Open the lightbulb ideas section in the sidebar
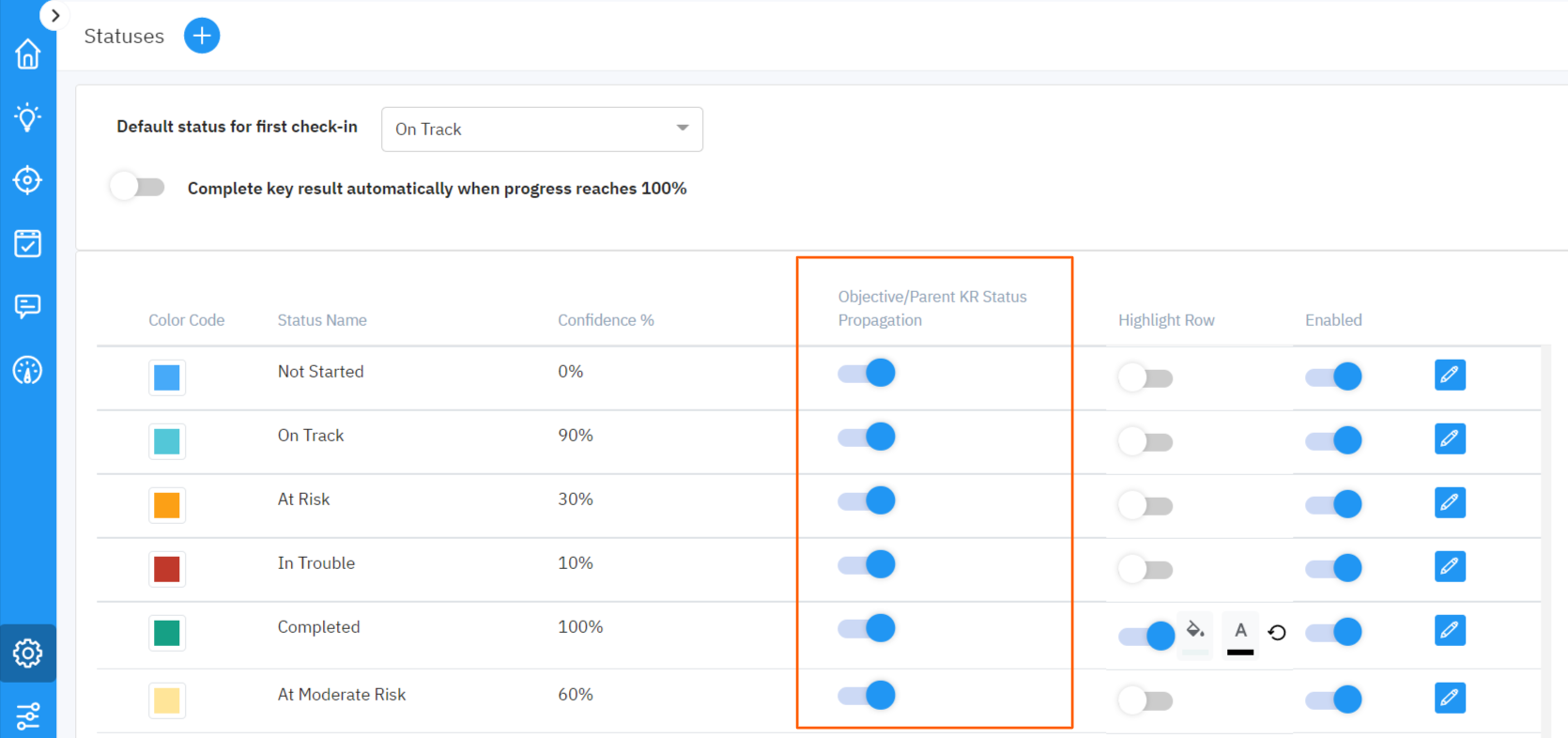 pyautogui.click(x=27, y=117)
